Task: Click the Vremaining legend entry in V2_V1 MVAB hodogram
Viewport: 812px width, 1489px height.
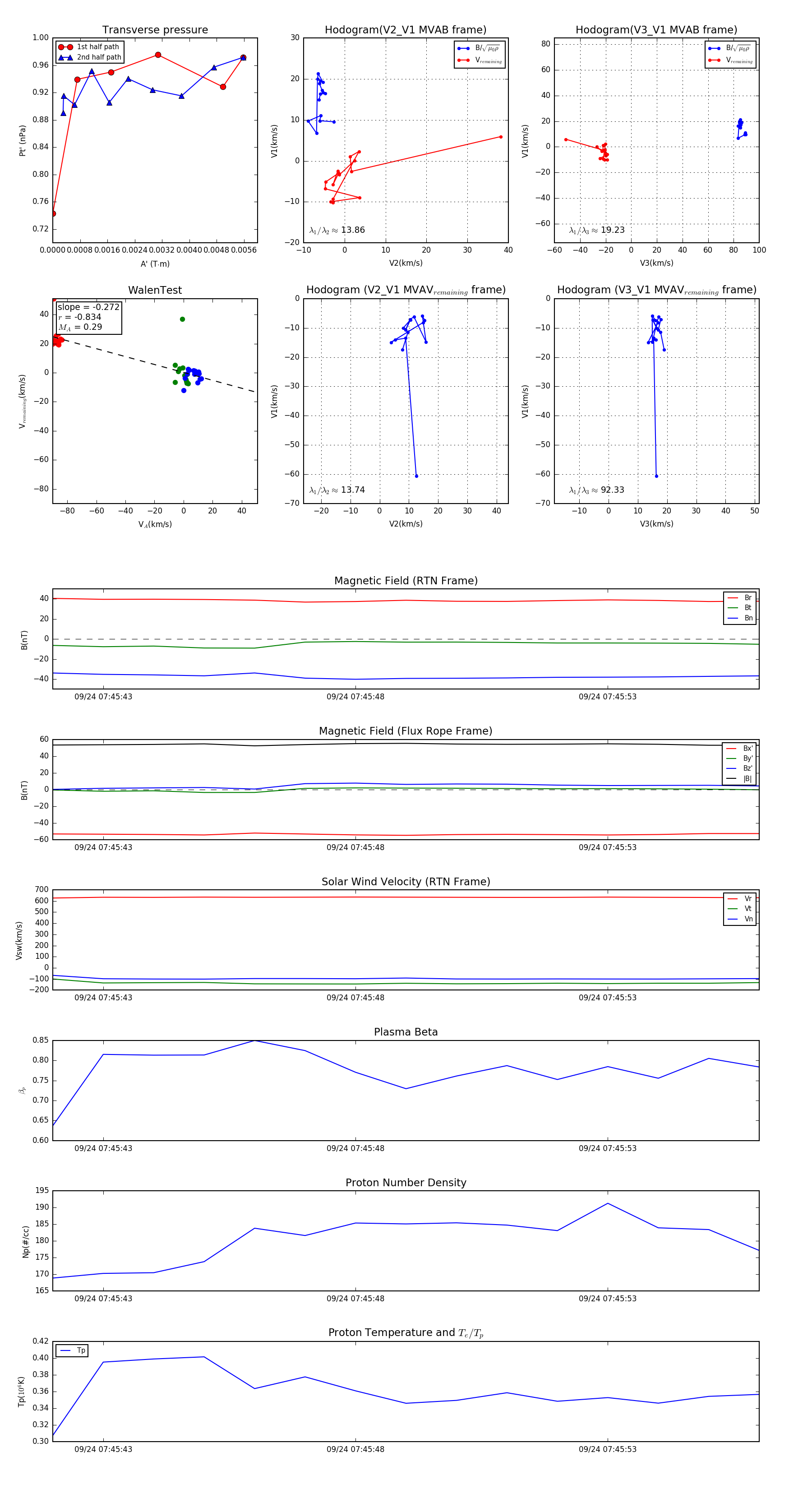Action: 480,60
